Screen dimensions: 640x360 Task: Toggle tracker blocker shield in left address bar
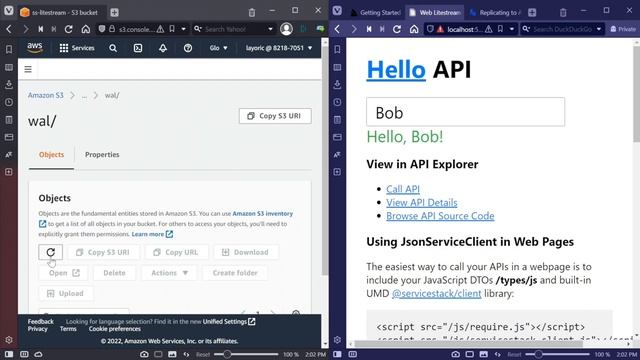click(x=102, y=29)
